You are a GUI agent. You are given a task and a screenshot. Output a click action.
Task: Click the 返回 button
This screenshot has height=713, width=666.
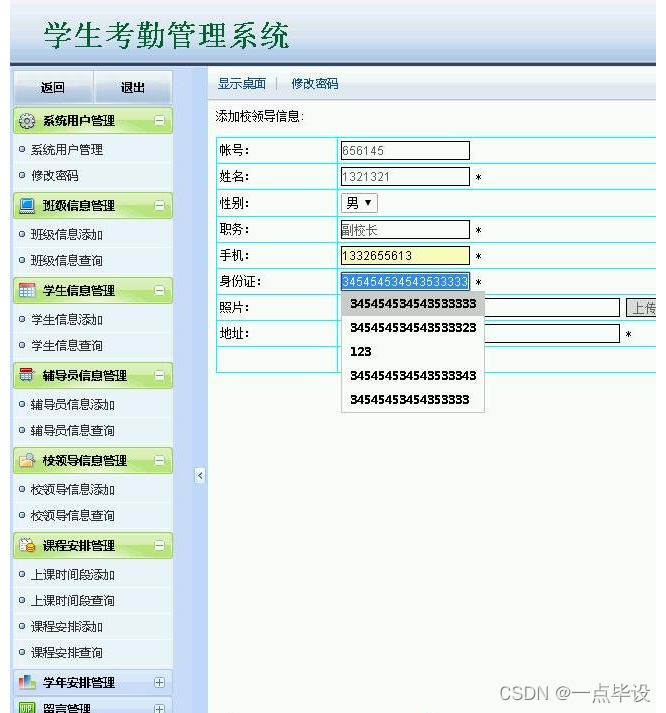pos(53,87)
